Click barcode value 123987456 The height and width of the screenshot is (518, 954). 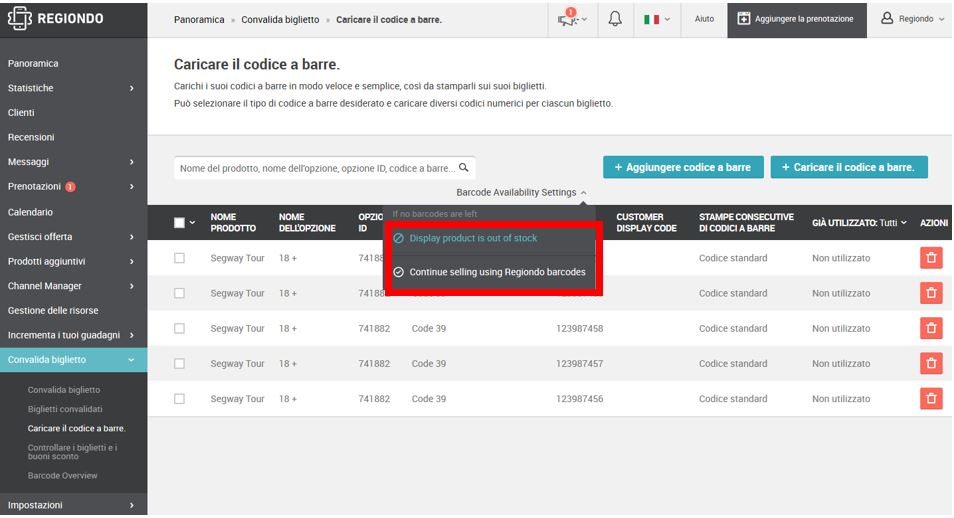point(579,399)
